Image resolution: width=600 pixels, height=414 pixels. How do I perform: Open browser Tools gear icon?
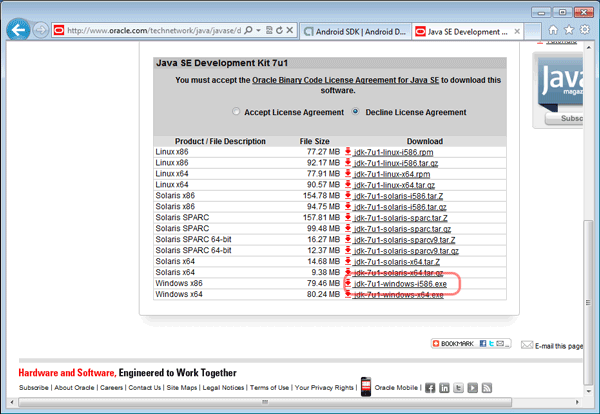585,30
